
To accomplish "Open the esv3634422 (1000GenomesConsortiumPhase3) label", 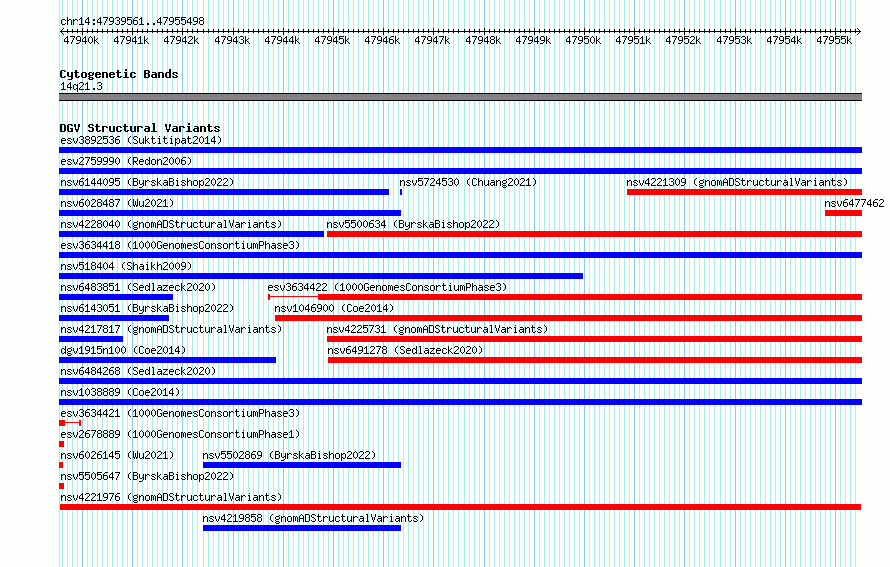I will pos(387,287).
